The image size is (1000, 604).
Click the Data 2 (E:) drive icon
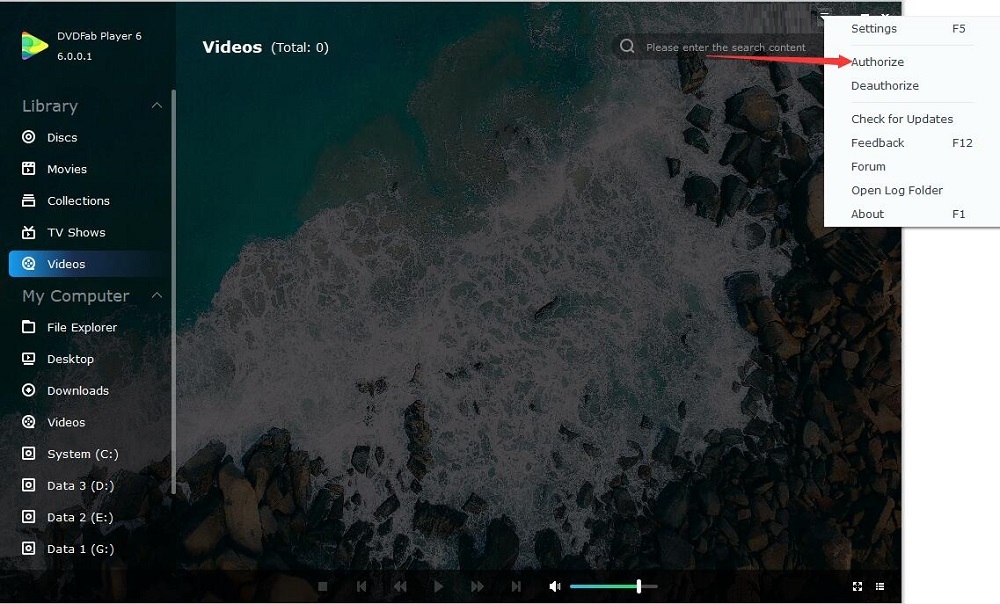click(29, 517)
